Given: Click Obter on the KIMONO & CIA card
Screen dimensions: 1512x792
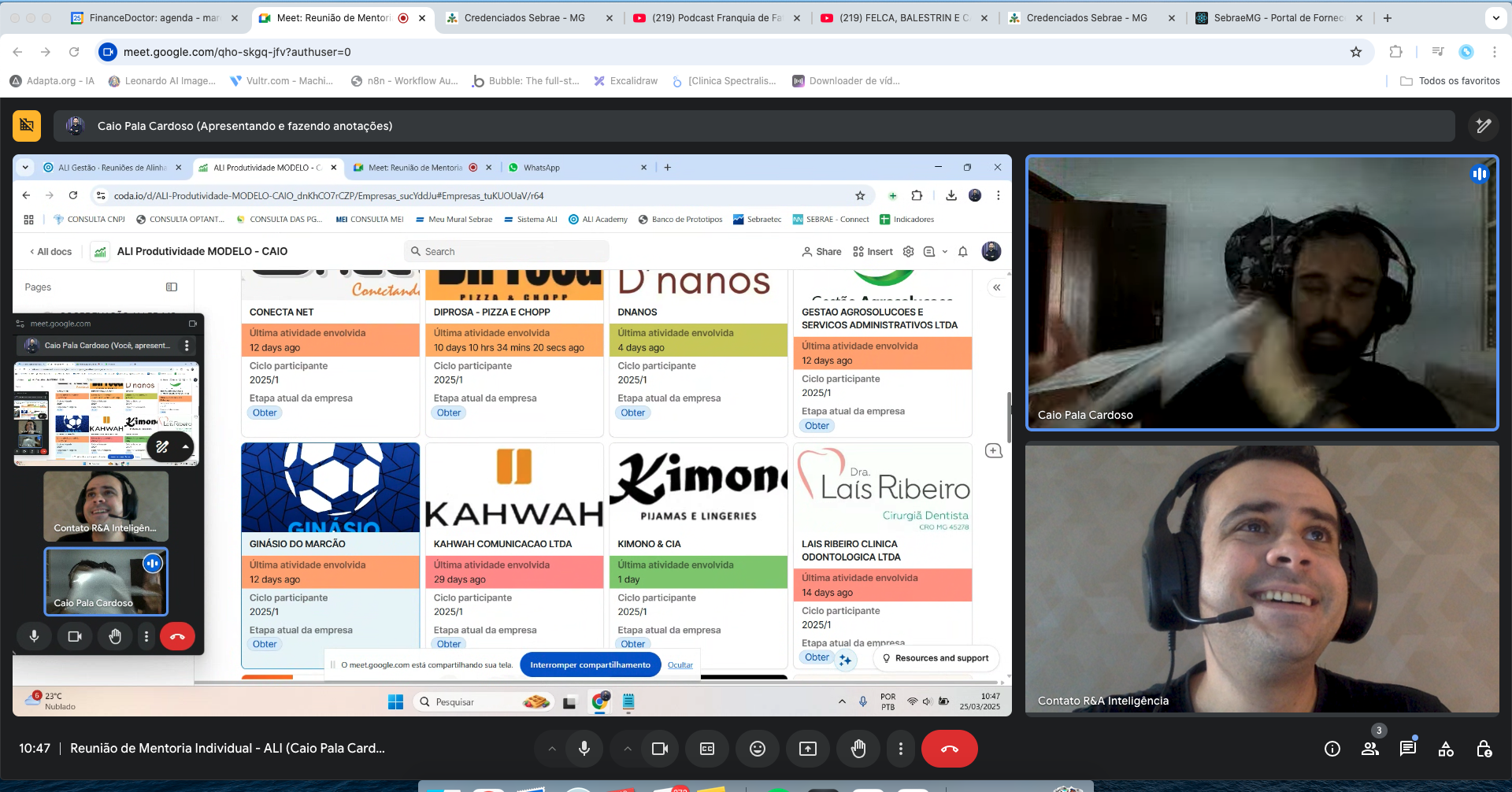Looking at the screenshot, I should (632, 644).
